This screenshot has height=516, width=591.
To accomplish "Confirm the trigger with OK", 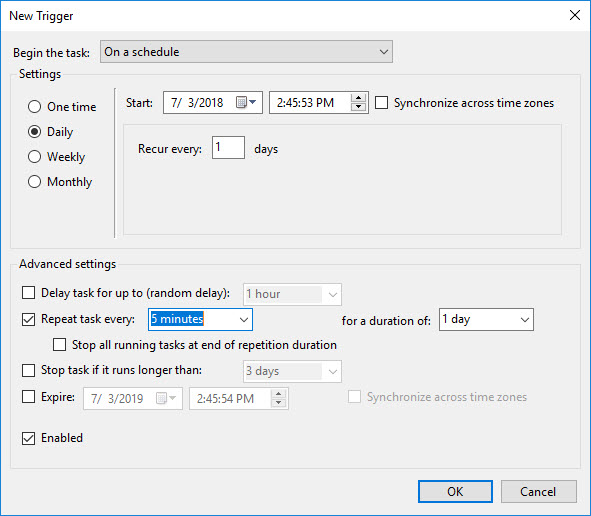I will pyautogui.click(x=455, y=492).
